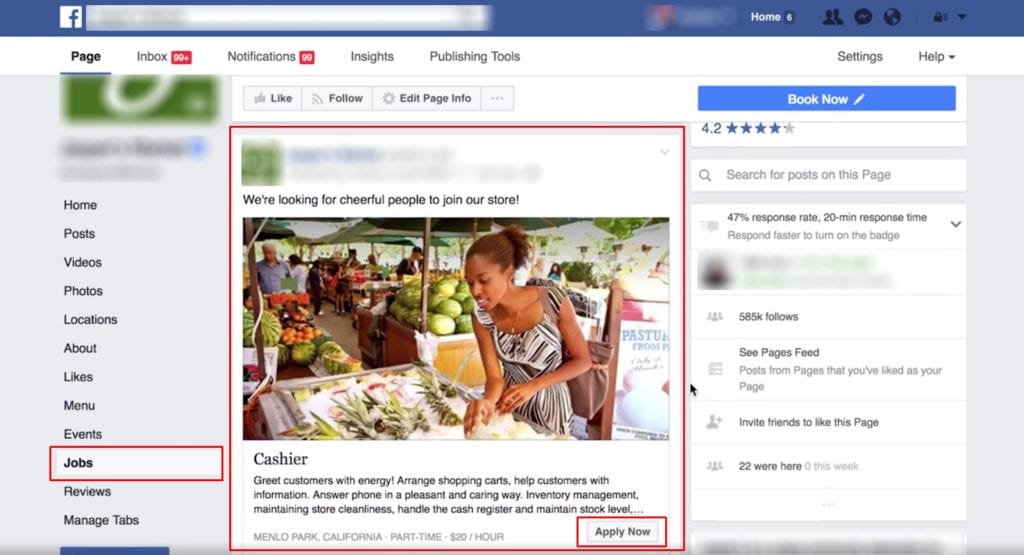
Task: Click the Apply Now button
Action: pyautogui.click(x=622, y=532)
